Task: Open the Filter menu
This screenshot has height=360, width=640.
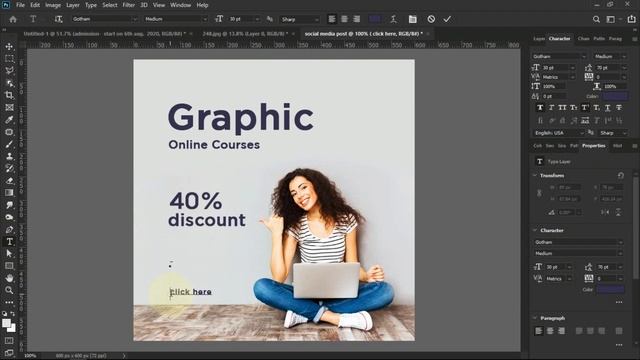Action: point(129,5)
